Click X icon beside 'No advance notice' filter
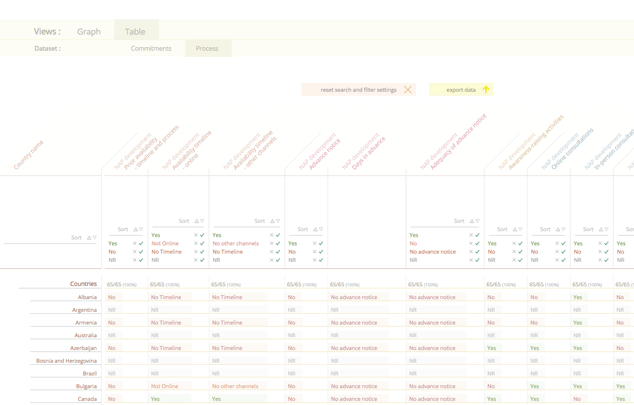This screenshot has width=634, height=405. click(x=471, y=252)
